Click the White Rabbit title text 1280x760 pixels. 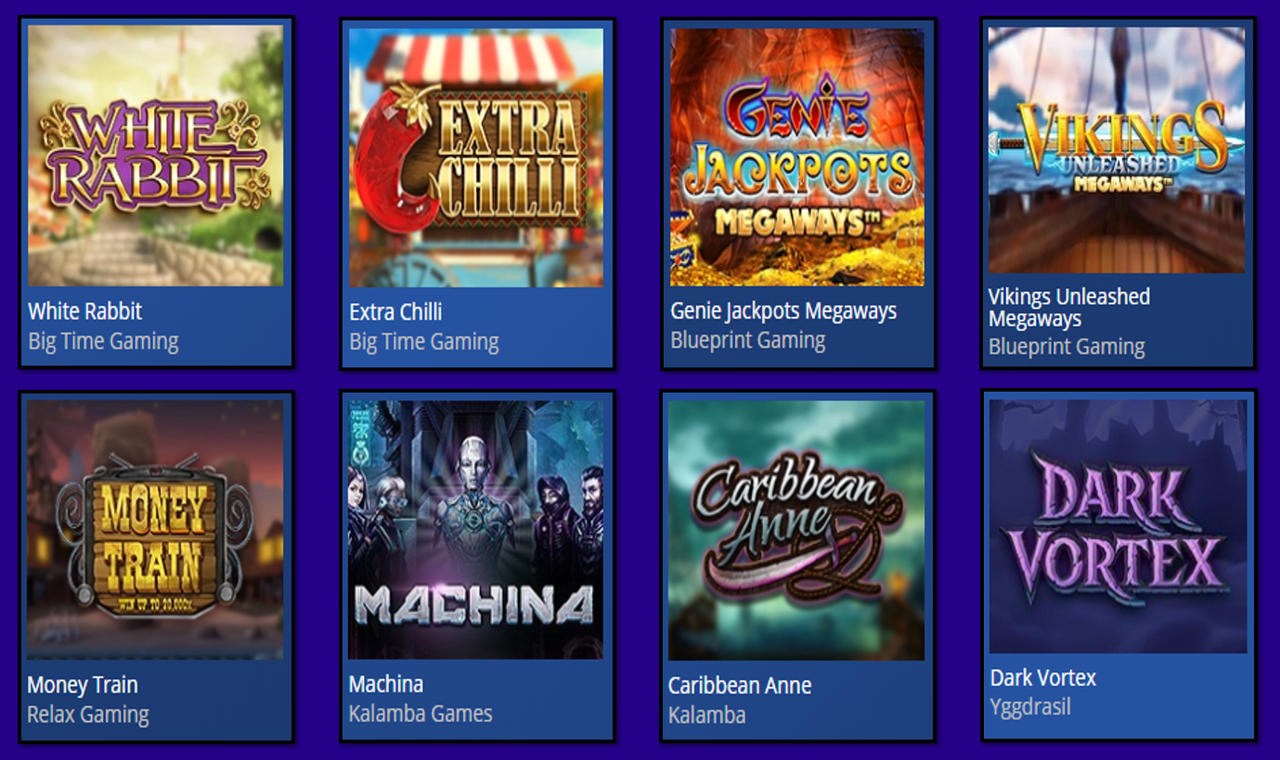coord(85,311)
